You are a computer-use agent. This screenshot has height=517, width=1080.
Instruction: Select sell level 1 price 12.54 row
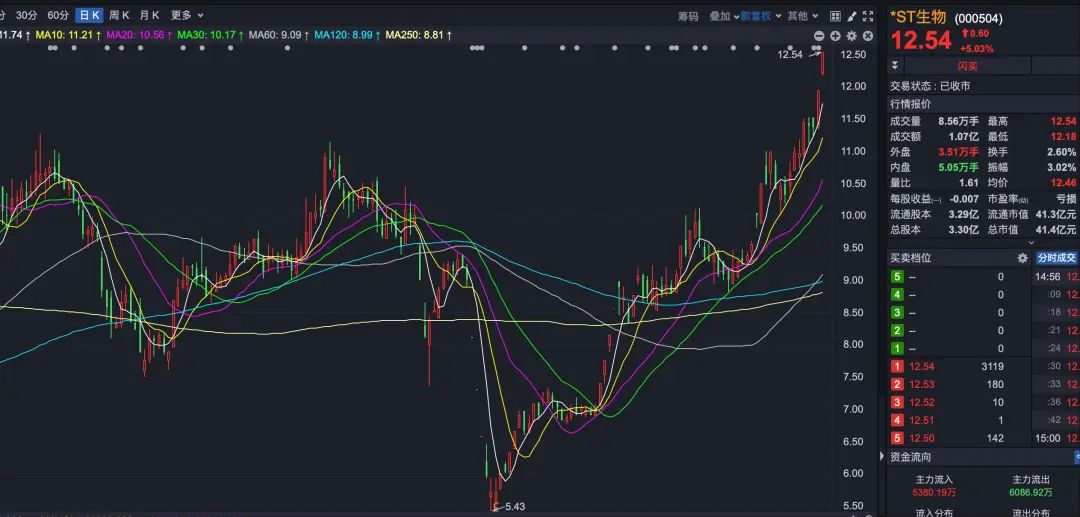click(x=958, y=366)
